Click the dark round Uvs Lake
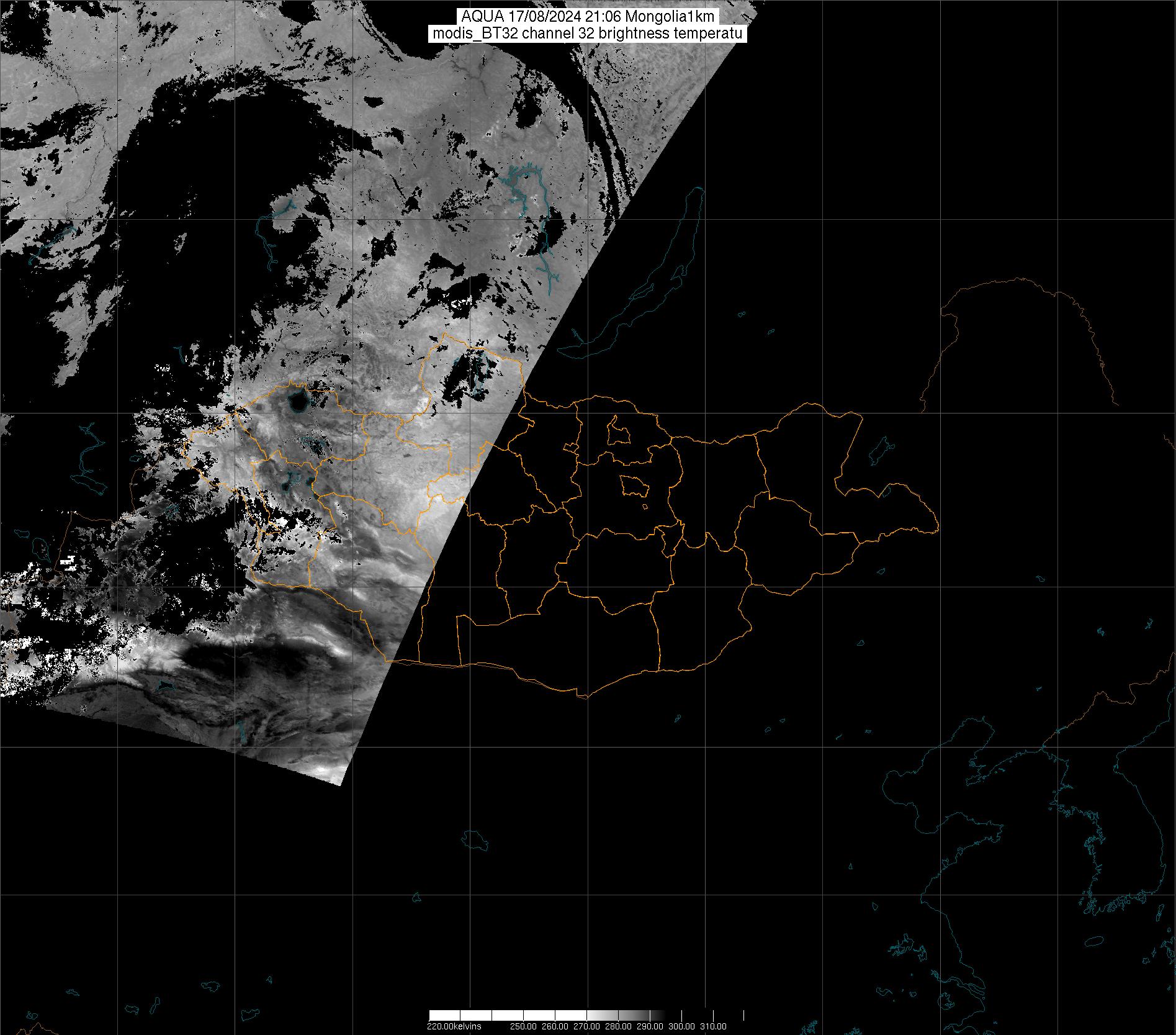The width and height of the screenshot is (1176, 1035). coord(298,402)
